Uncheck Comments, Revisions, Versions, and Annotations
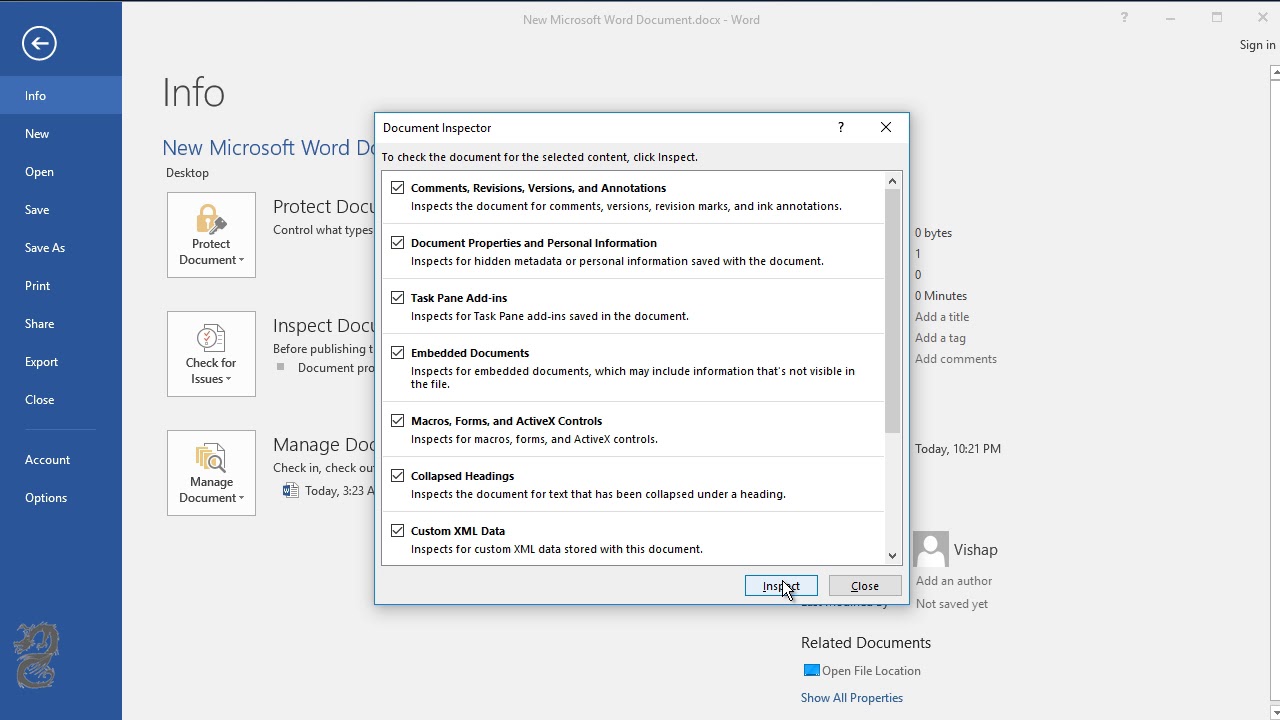 coord(398,188)
